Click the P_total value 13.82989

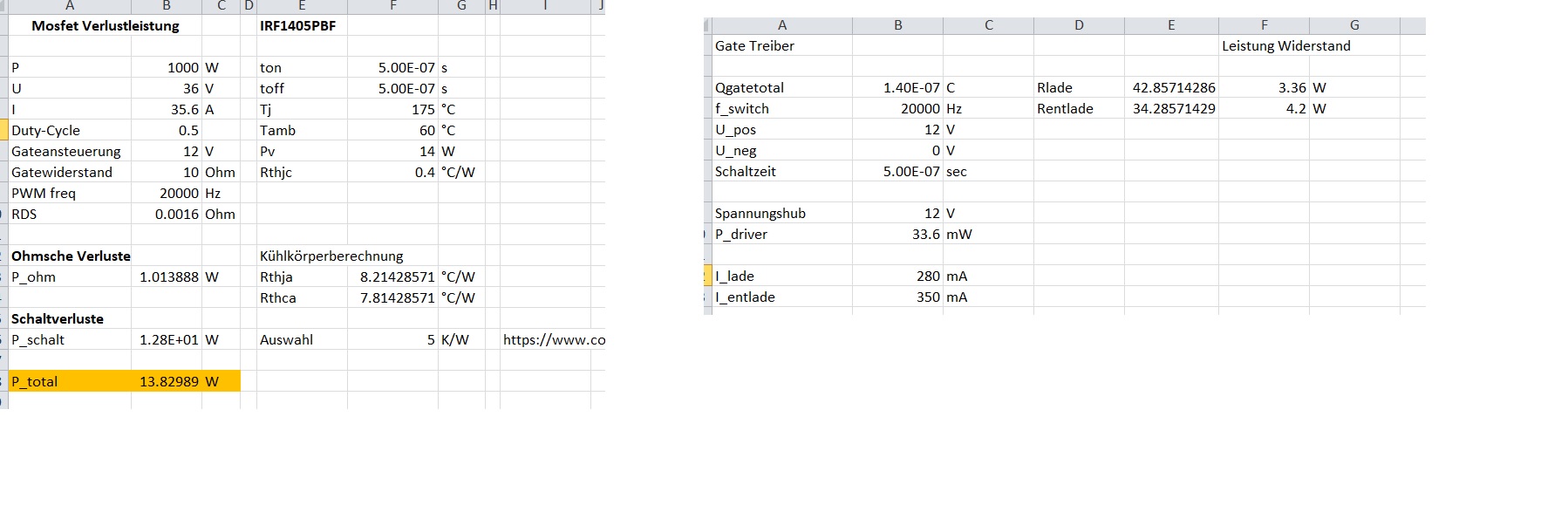click(167, 381)
